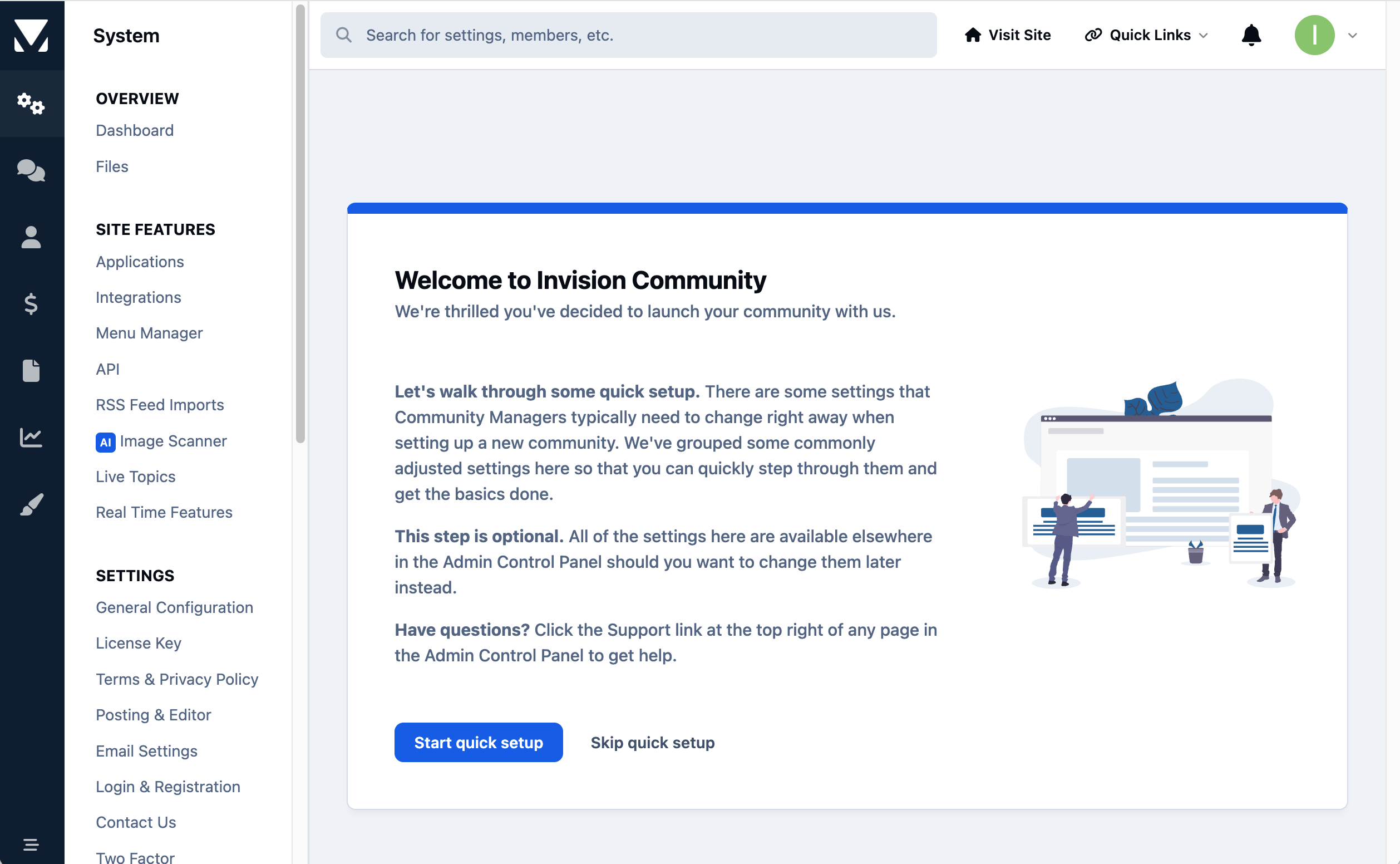Open the Commerce dollar sign section

pos(31,304)
